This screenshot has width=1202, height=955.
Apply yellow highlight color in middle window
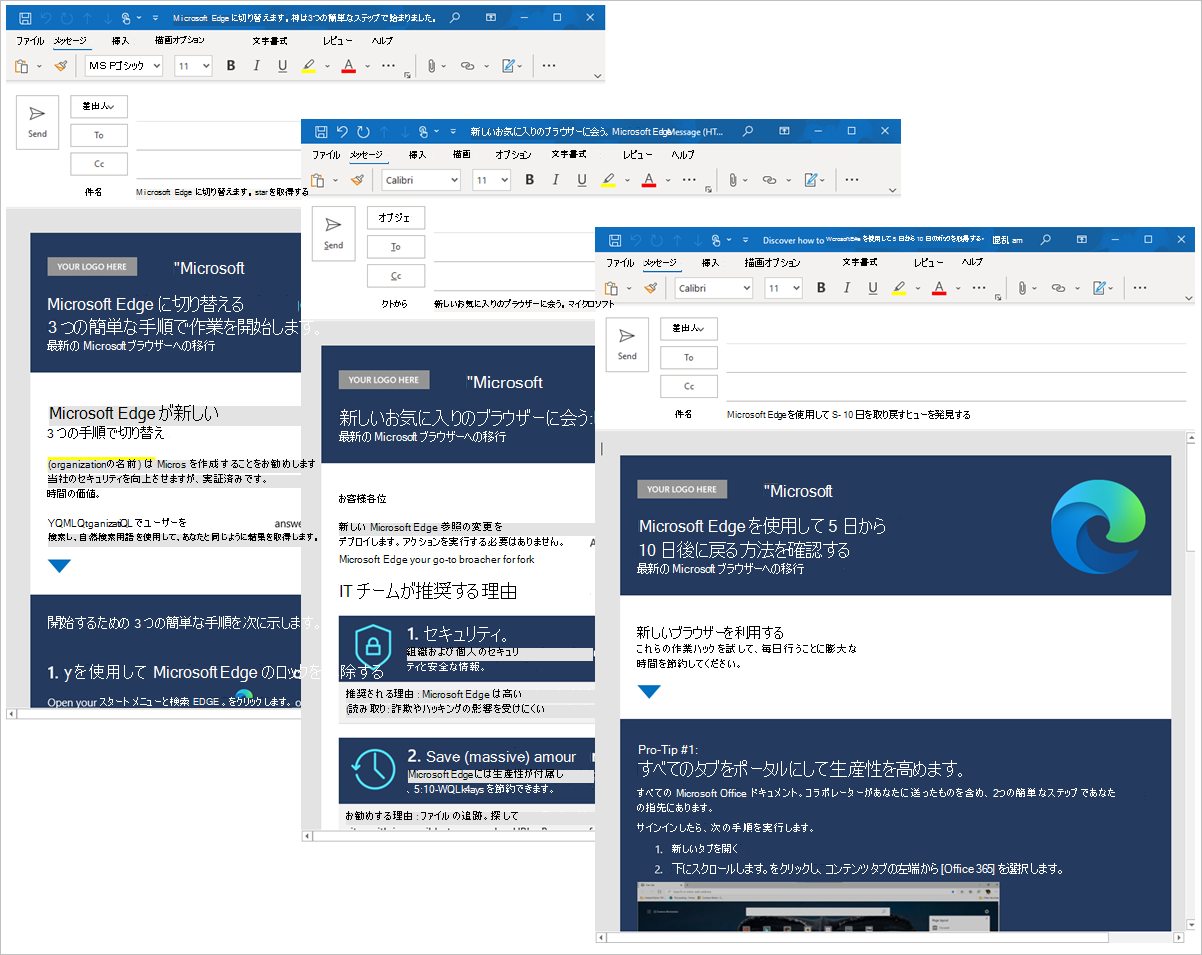point(608,180)
